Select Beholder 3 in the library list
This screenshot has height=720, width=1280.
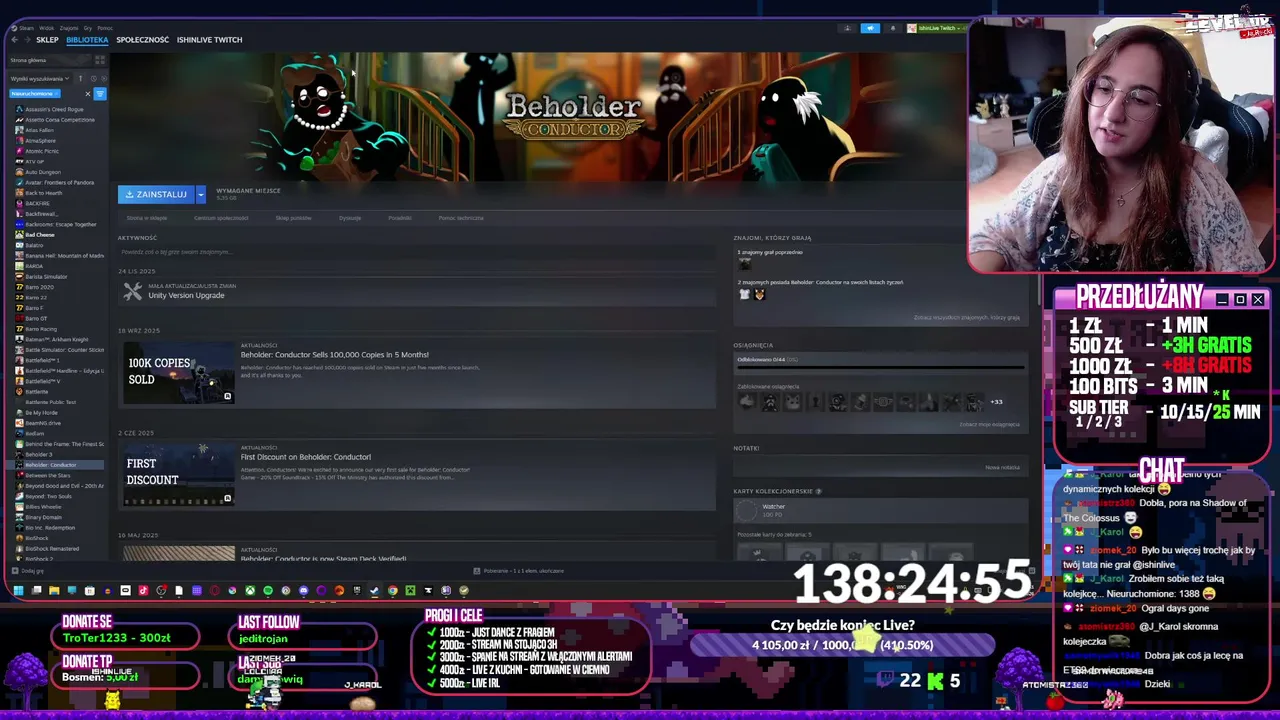39,455
